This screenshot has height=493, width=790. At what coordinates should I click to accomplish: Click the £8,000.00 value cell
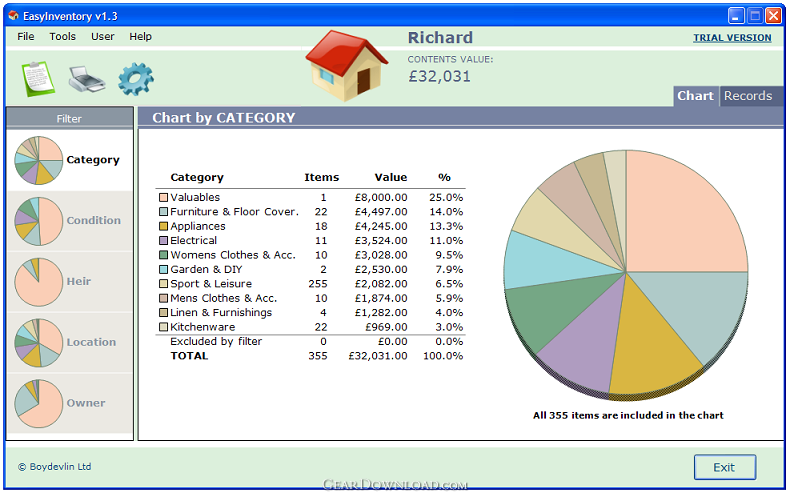[381, 197]
